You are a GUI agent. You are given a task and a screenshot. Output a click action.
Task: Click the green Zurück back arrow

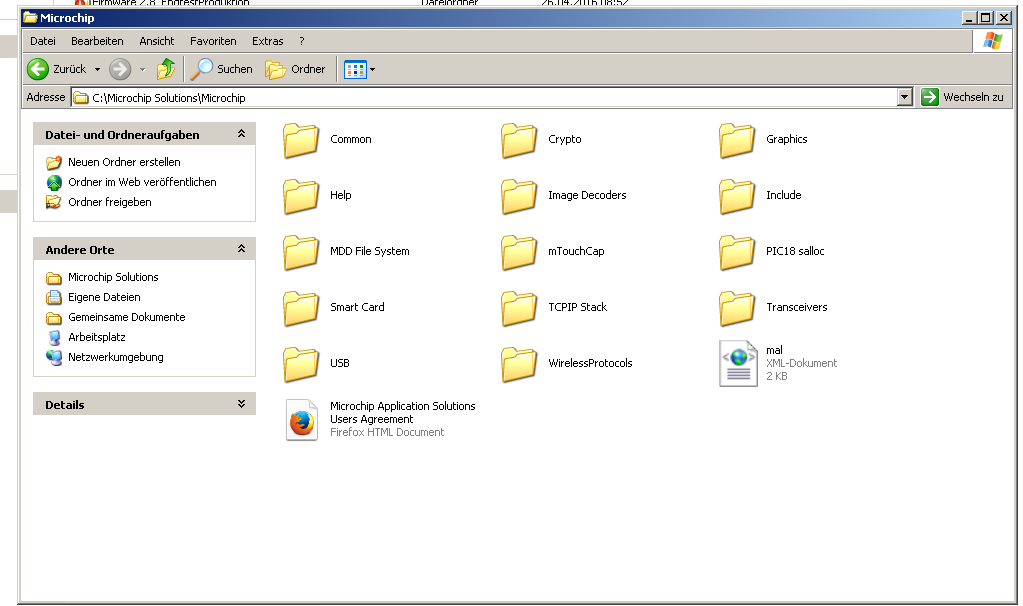click(38, 69)
